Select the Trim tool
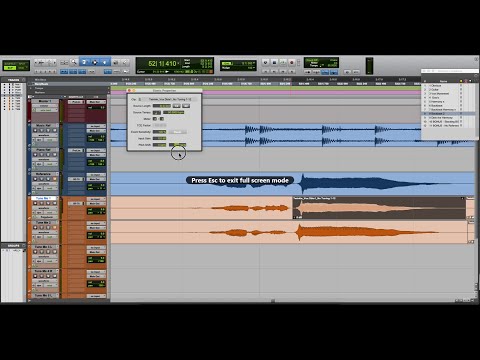This screenshot has width=480, height=360. 84,62
